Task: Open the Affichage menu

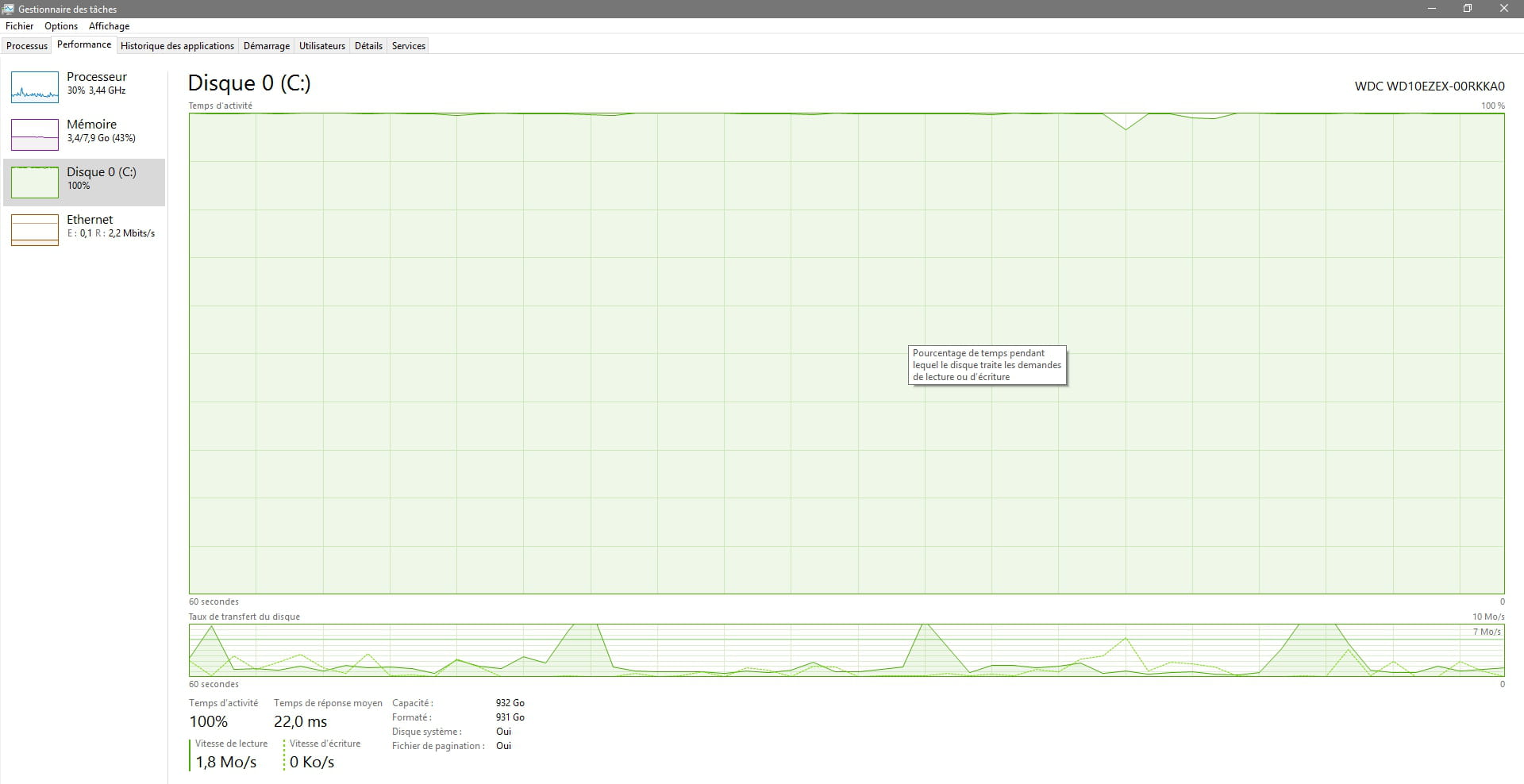Action: (x=109, y=26)
